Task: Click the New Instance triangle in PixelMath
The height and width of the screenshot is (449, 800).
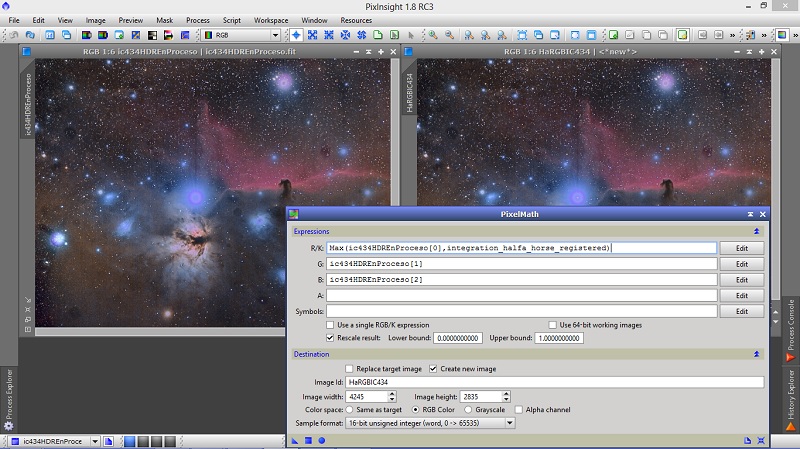Action: pos(297,439)
